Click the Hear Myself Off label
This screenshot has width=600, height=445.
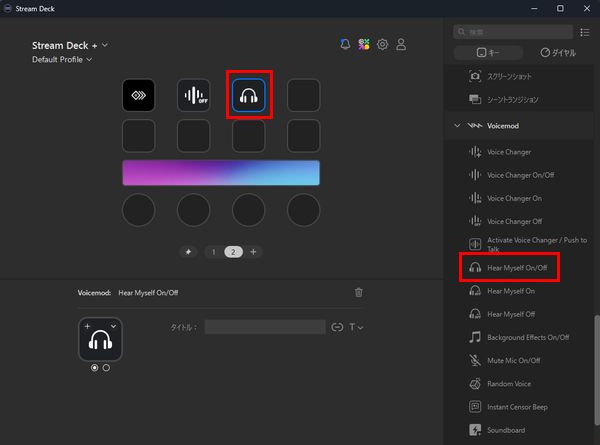tap(511, 315)
